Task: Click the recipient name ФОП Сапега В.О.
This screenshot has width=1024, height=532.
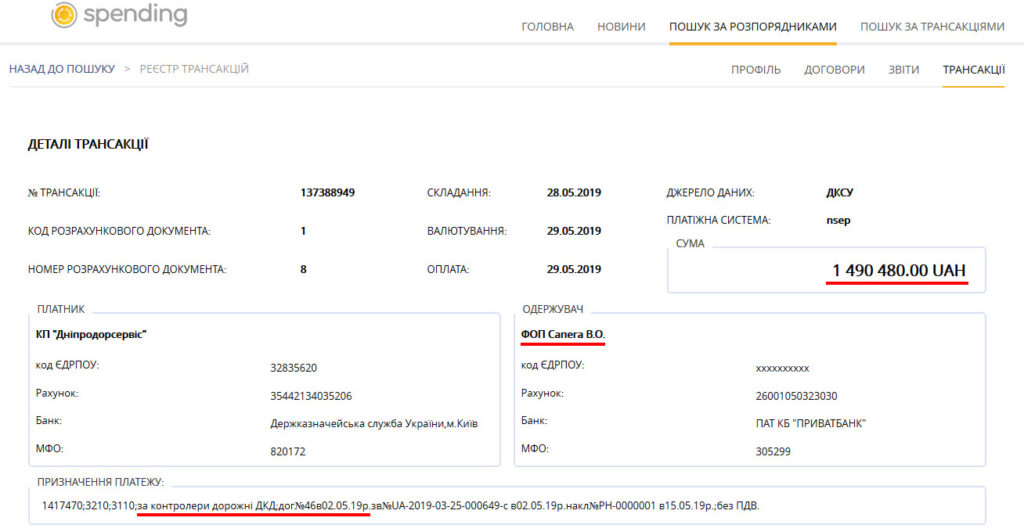Action: click(x=563, y=334)
